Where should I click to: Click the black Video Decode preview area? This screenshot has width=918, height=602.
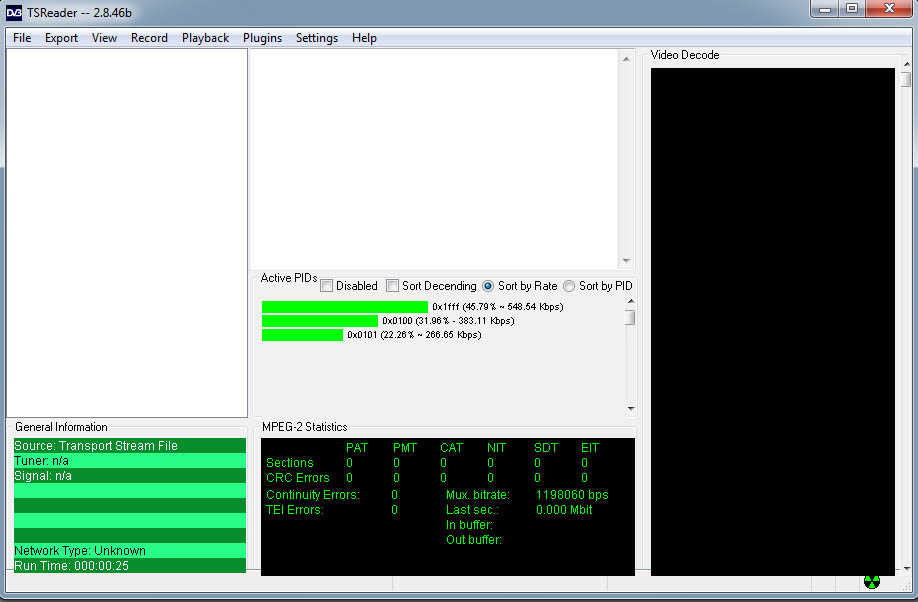(x=772, y=320)
